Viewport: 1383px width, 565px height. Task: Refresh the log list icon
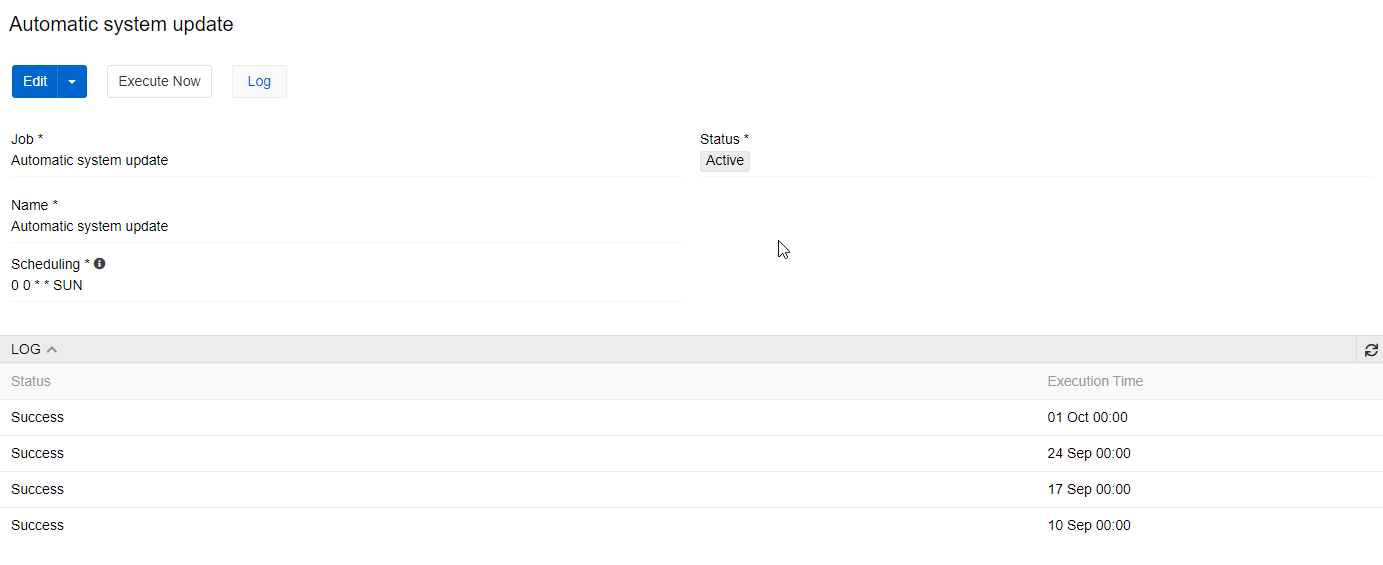point(1371,350)
